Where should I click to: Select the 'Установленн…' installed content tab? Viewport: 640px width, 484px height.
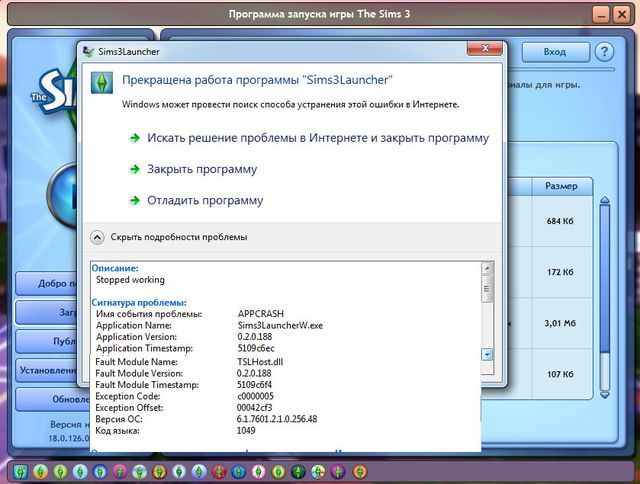pyautogui.click(x=47, y=370)
